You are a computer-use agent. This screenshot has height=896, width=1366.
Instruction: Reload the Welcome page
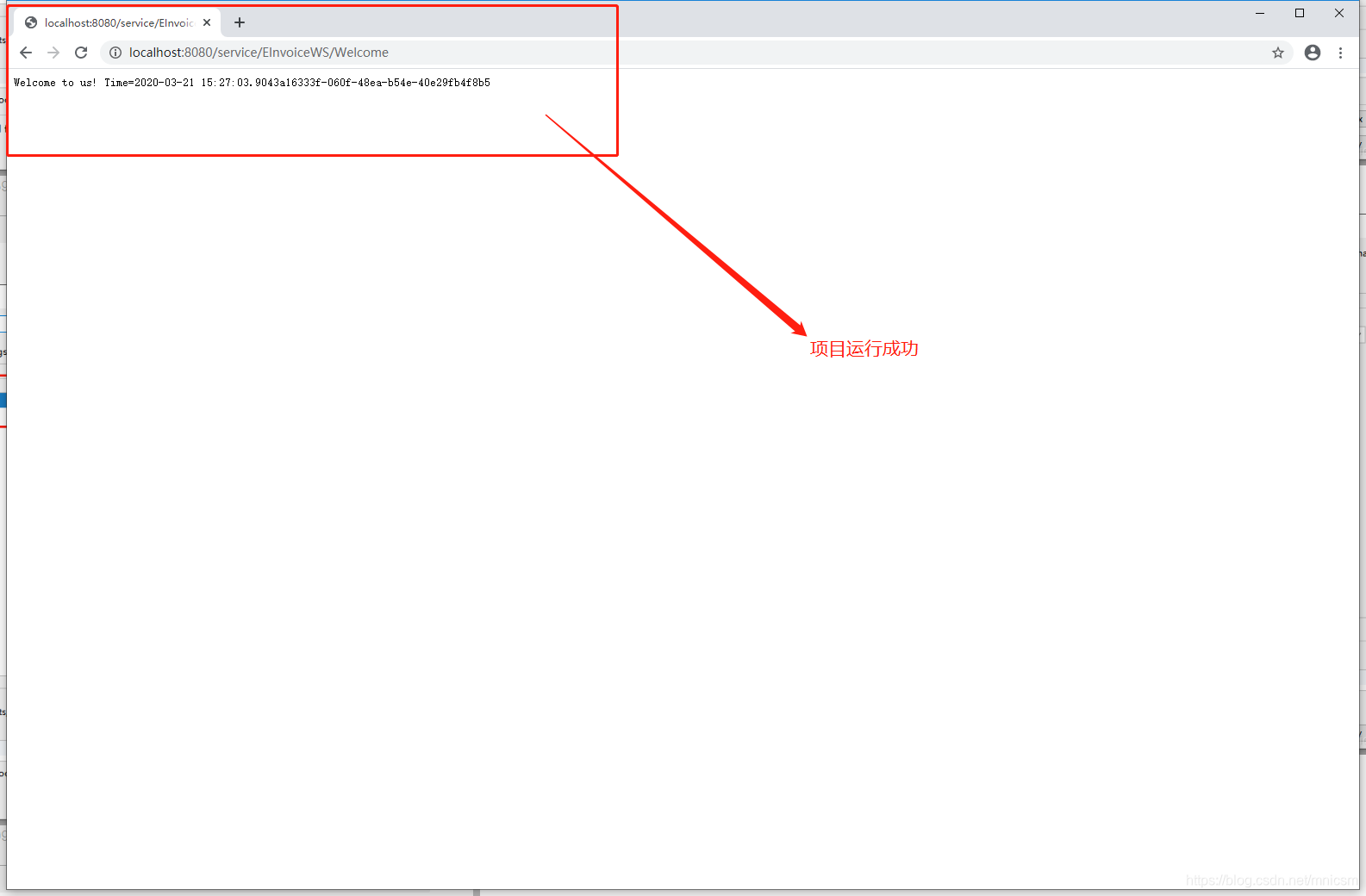[81, 53]
